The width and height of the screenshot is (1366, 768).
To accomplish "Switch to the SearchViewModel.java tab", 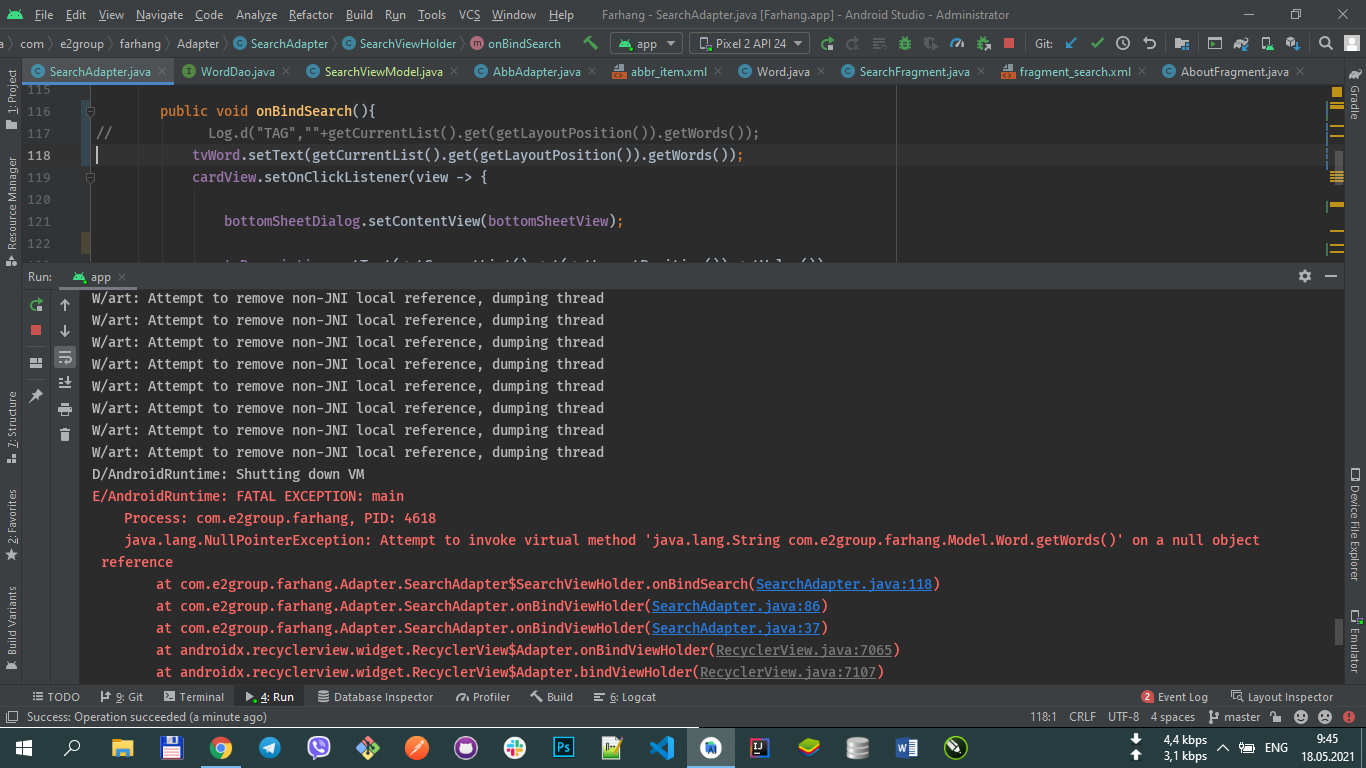I will click(383, 72).
